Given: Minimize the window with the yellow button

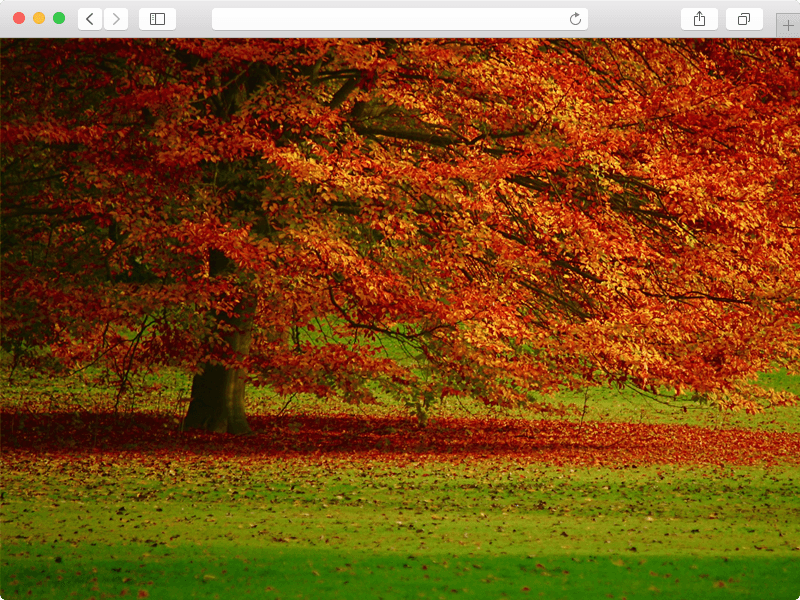Looking at the screenshot, I should click(39, 18).
